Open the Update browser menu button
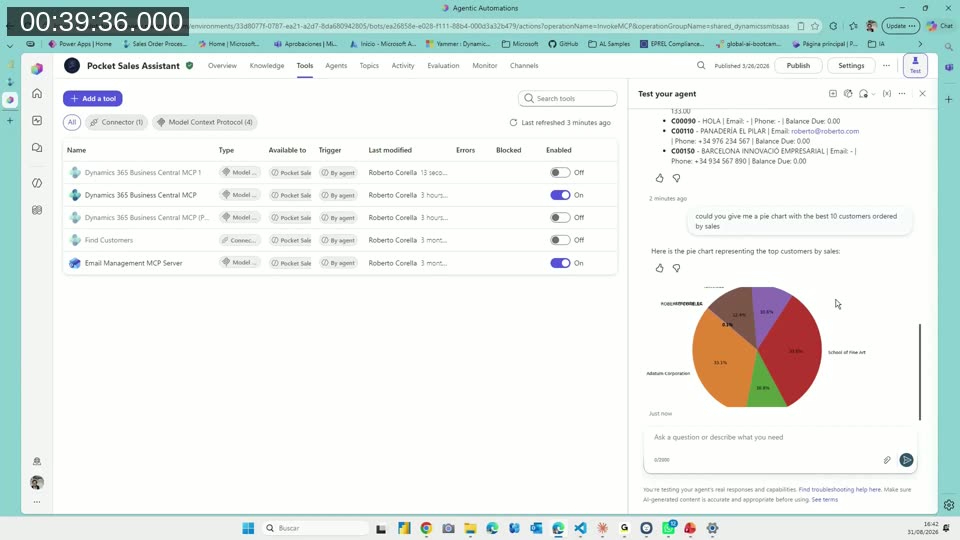 click(900, 26)
